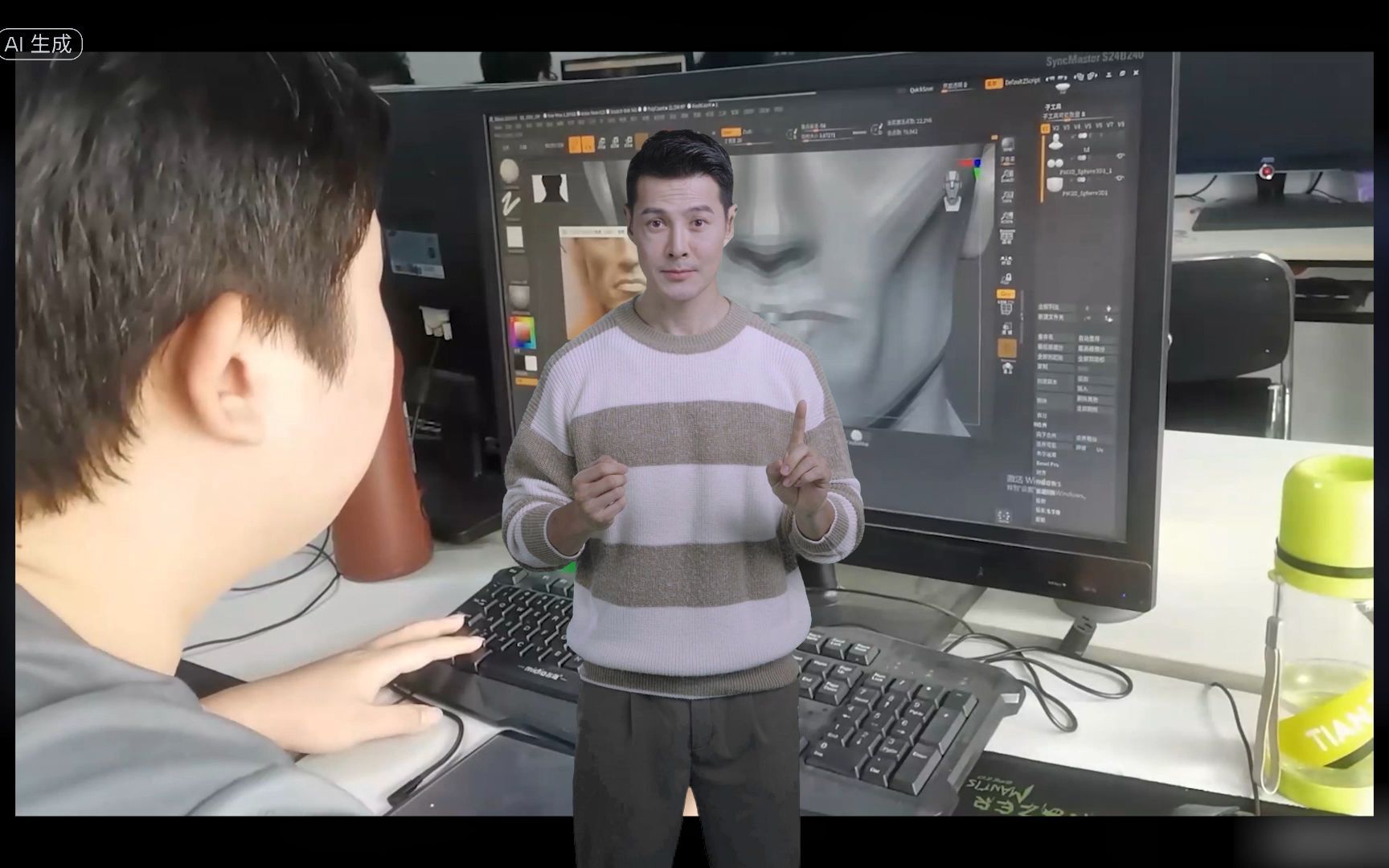This screenshot has width=1389, height=868.
Task: Click the bottom corner frame icon
Action: [x=1002, y=516]
